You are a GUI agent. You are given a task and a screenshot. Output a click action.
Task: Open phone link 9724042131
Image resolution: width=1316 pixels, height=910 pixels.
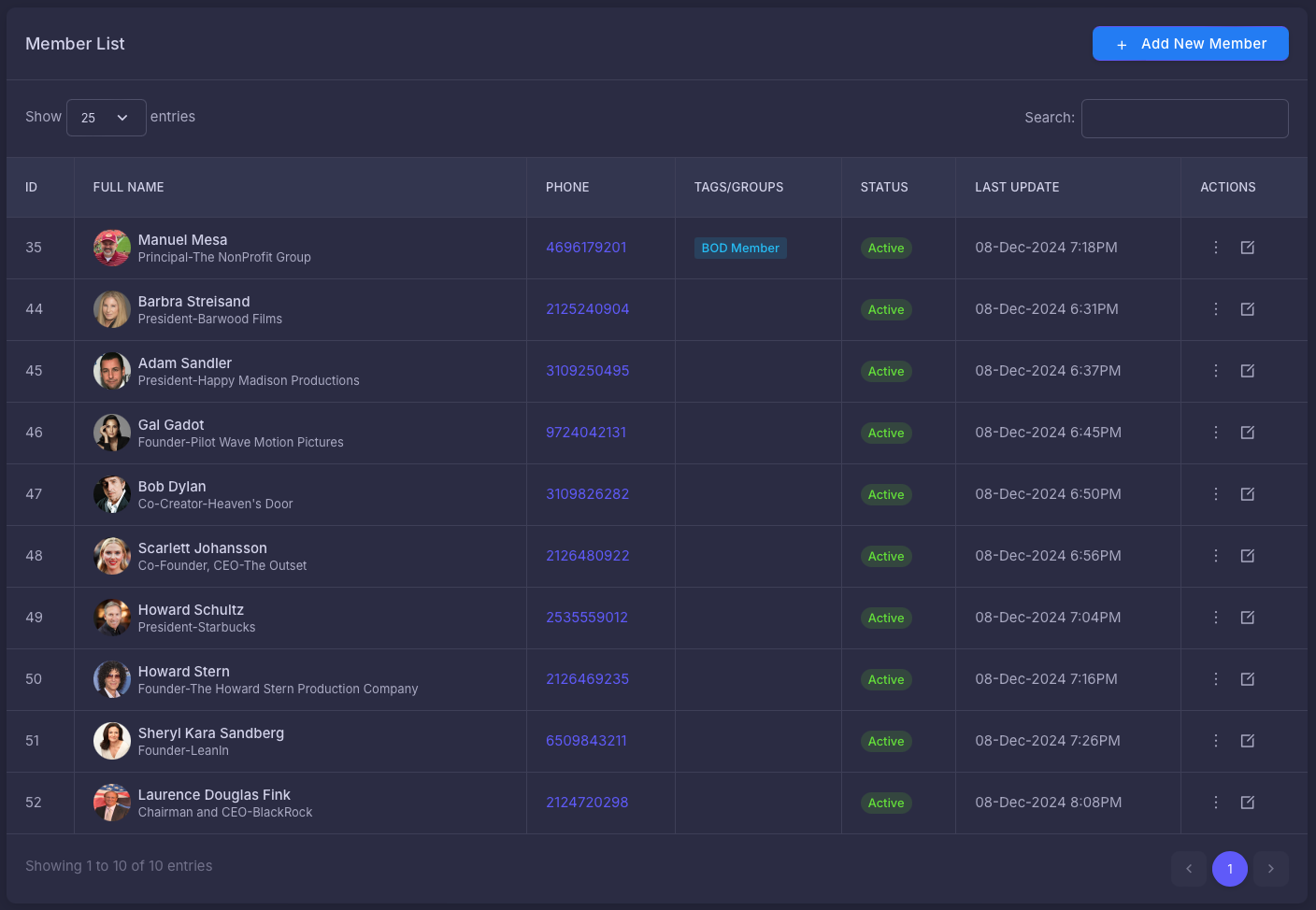[586, 433]
